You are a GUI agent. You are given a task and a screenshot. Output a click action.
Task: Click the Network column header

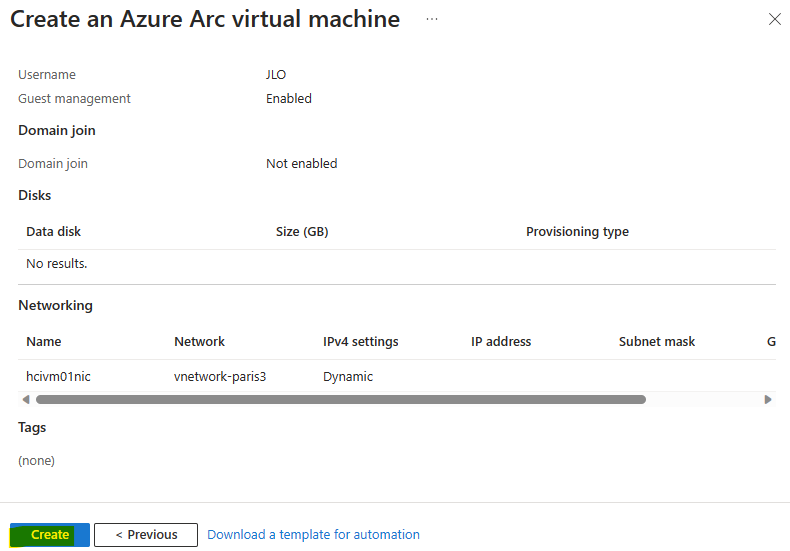[x=200, y=341]
